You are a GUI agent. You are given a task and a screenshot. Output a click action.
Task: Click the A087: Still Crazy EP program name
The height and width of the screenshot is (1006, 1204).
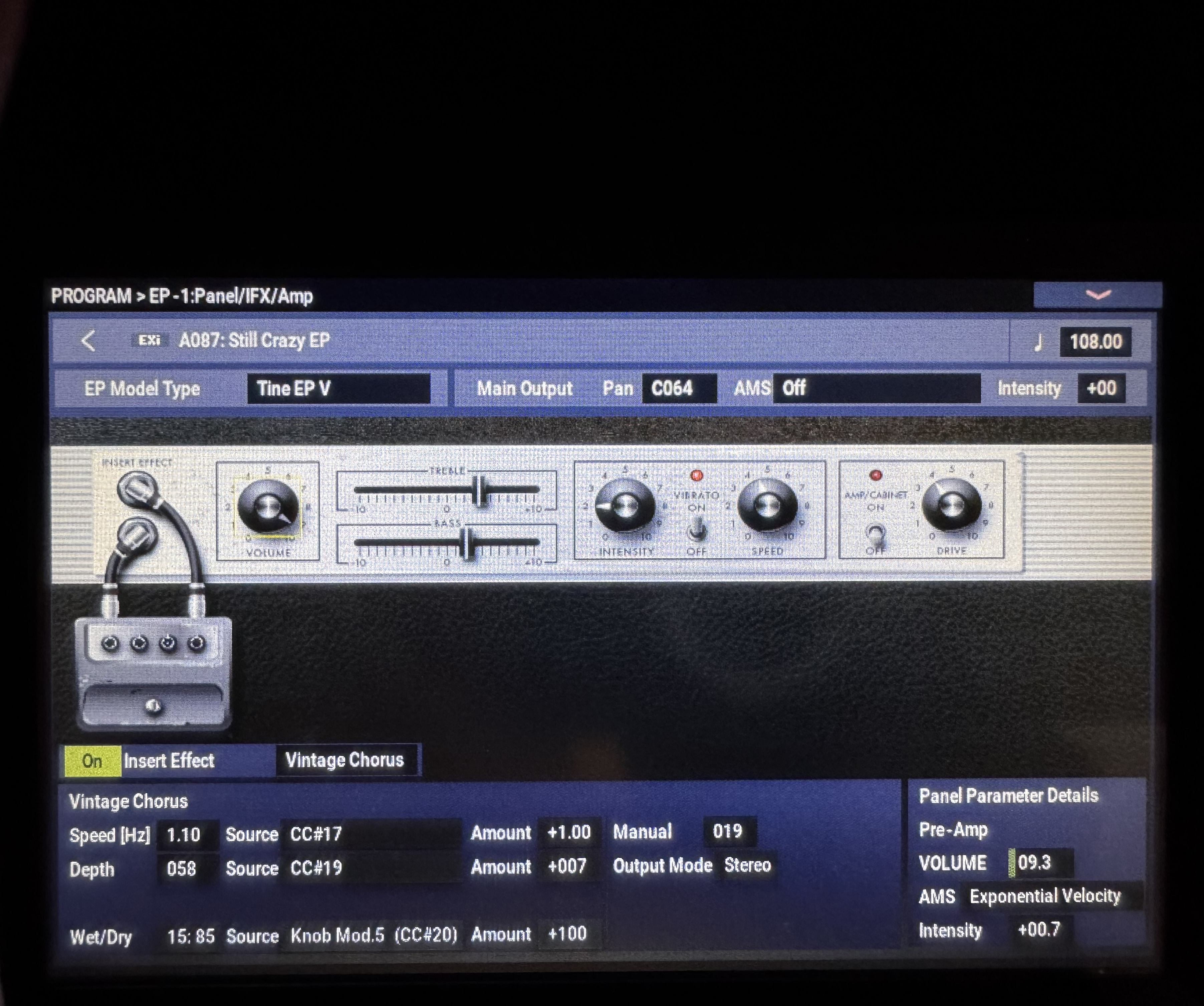tap(254, 341)
